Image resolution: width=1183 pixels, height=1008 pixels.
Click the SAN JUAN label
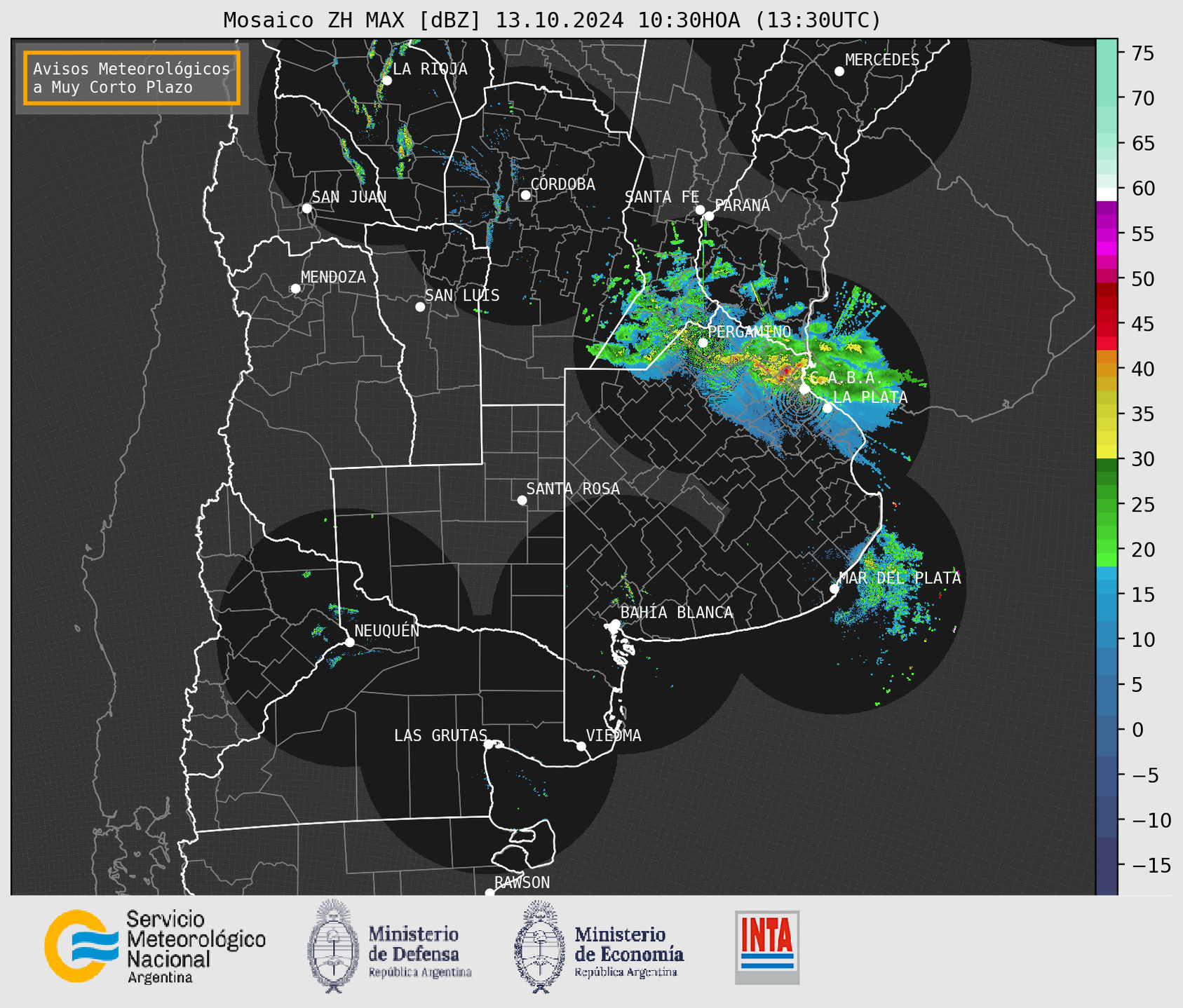[349, 197]
